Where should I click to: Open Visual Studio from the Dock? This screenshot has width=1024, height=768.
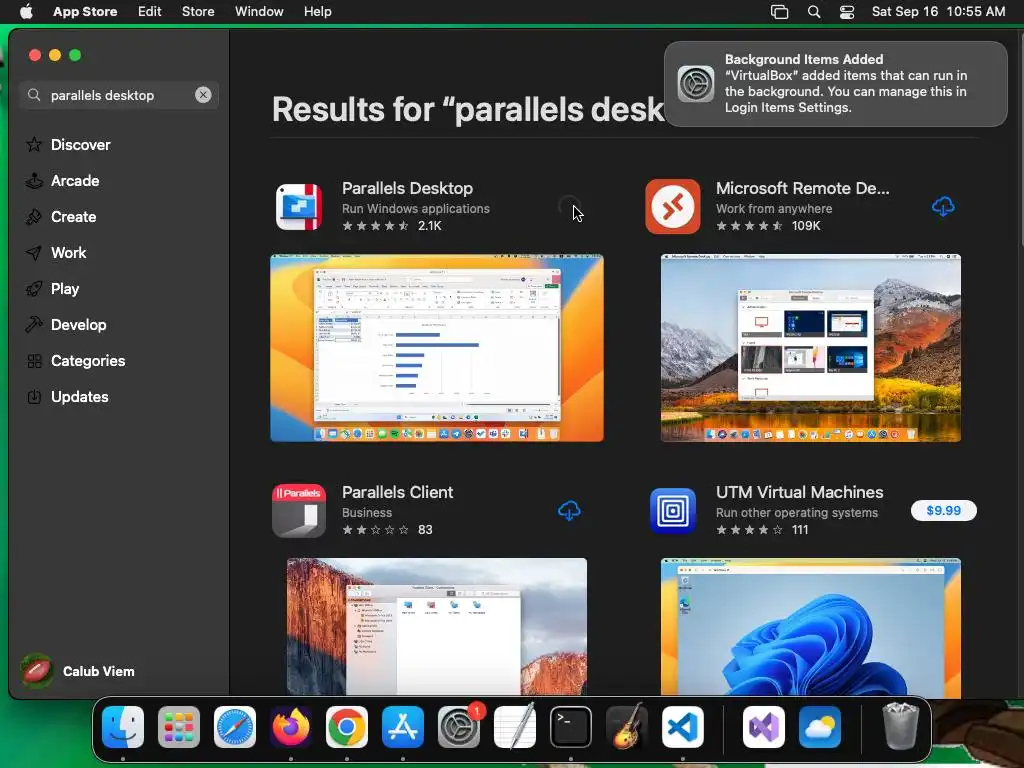pos(763,727)
